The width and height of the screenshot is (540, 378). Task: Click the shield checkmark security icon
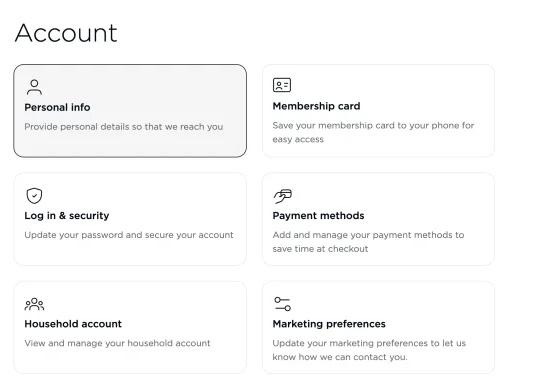point(34,196)
